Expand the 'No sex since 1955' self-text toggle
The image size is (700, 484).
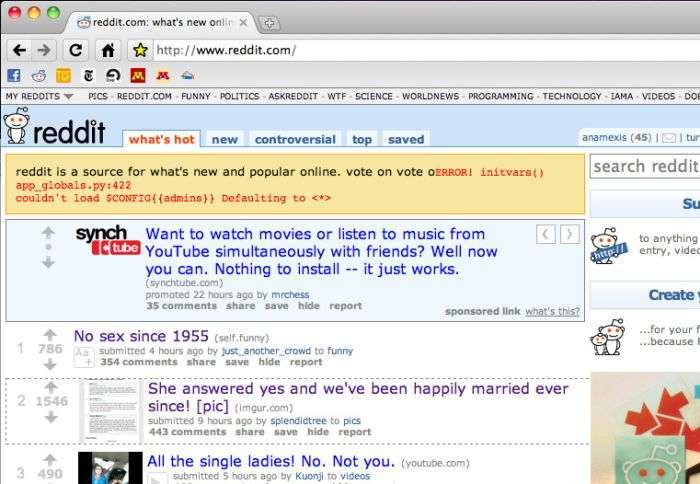coord(84,357)
